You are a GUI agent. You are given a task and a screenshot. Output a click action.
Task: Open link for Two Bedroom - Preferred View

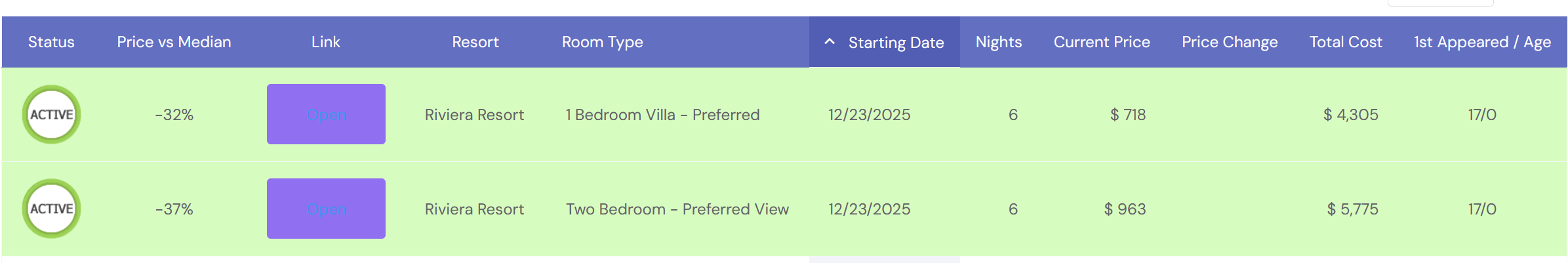[326, 209]
